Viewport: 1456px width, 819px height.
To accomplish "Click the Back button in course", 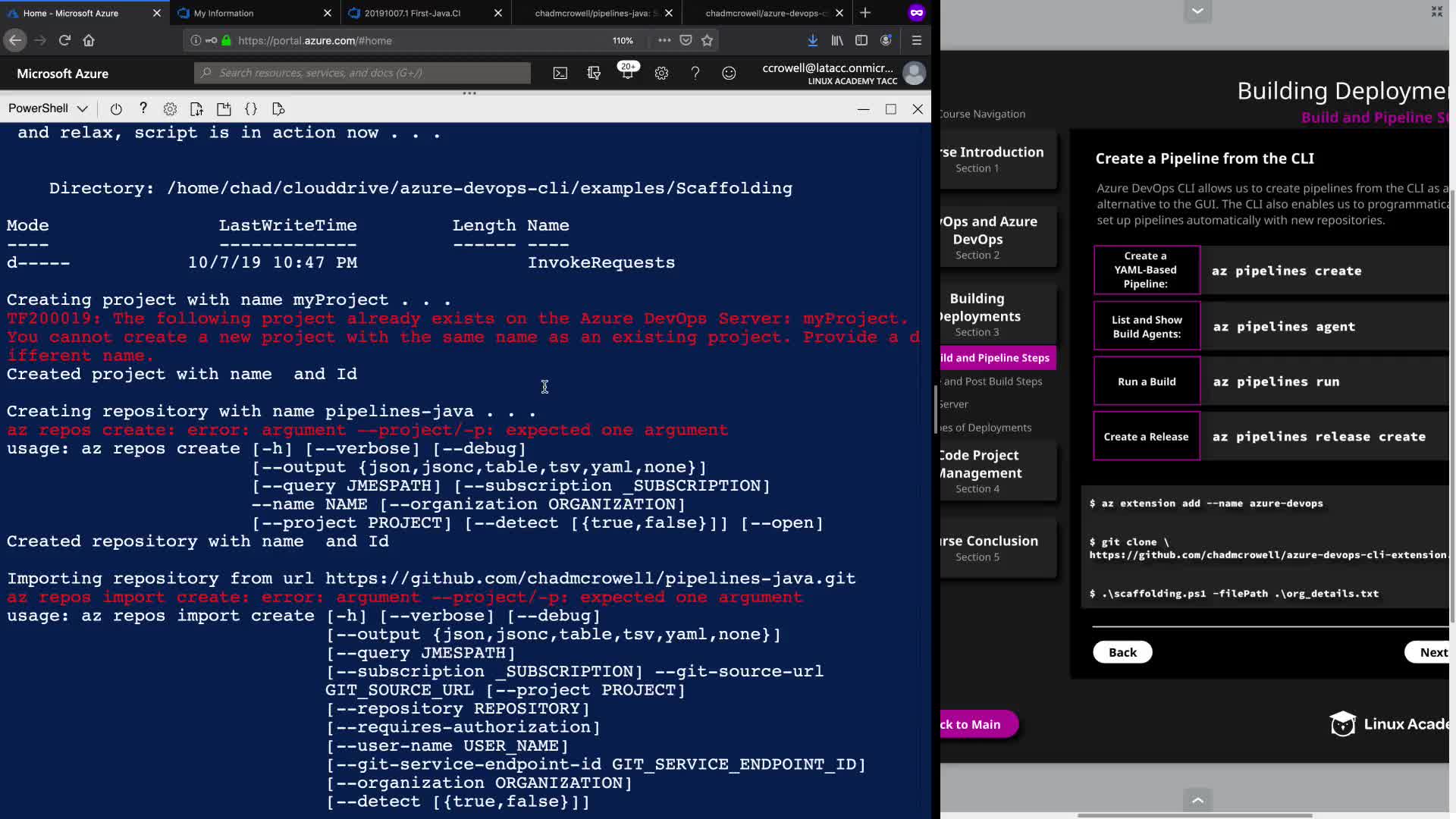I will [x=1122, y=652].
